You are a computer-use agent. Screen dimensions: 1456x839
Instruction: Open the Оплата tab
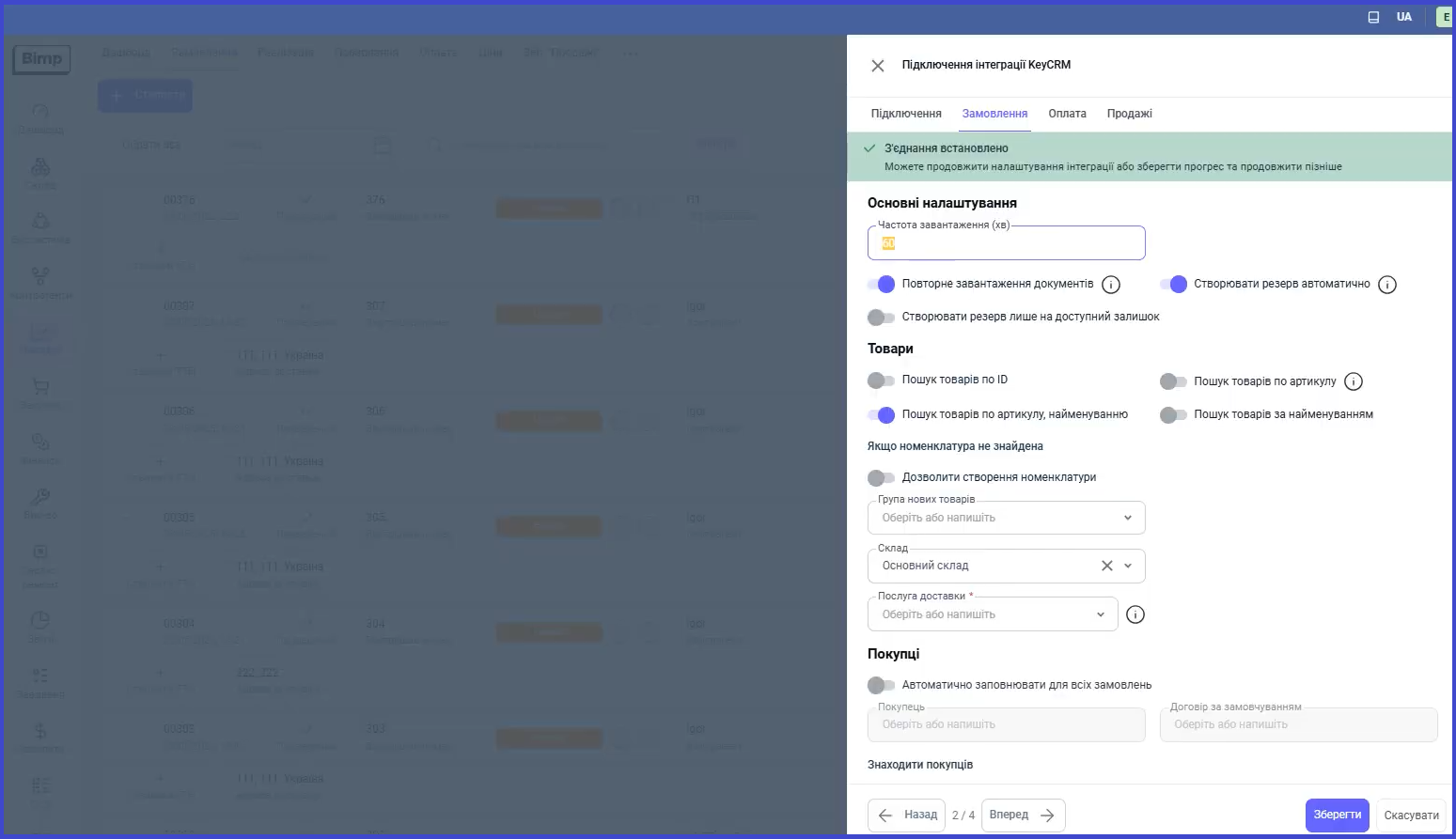click(x=1067, y=114)
